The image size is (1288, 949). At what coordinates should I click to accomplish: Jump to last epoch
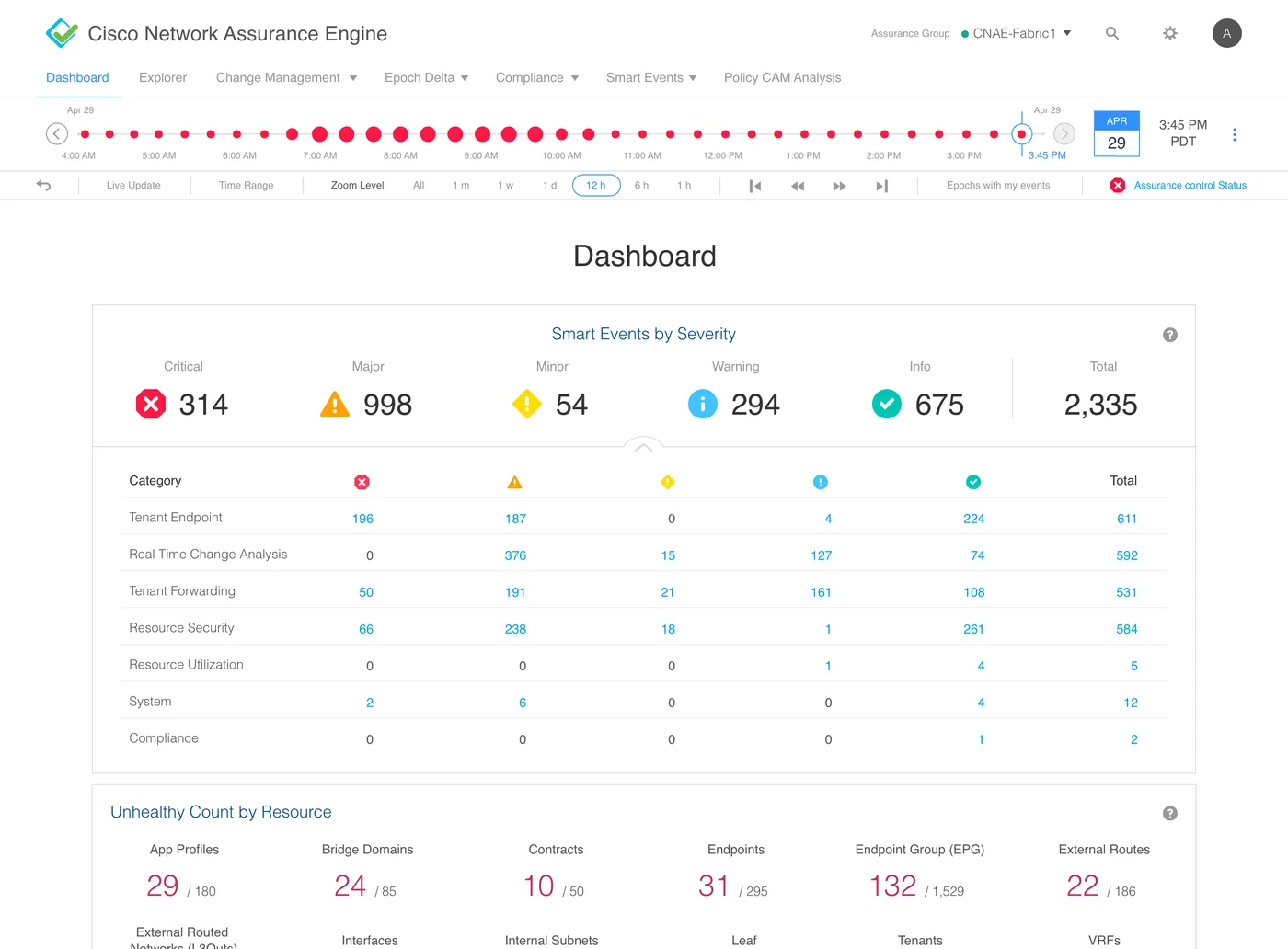[x=881, y=186]
